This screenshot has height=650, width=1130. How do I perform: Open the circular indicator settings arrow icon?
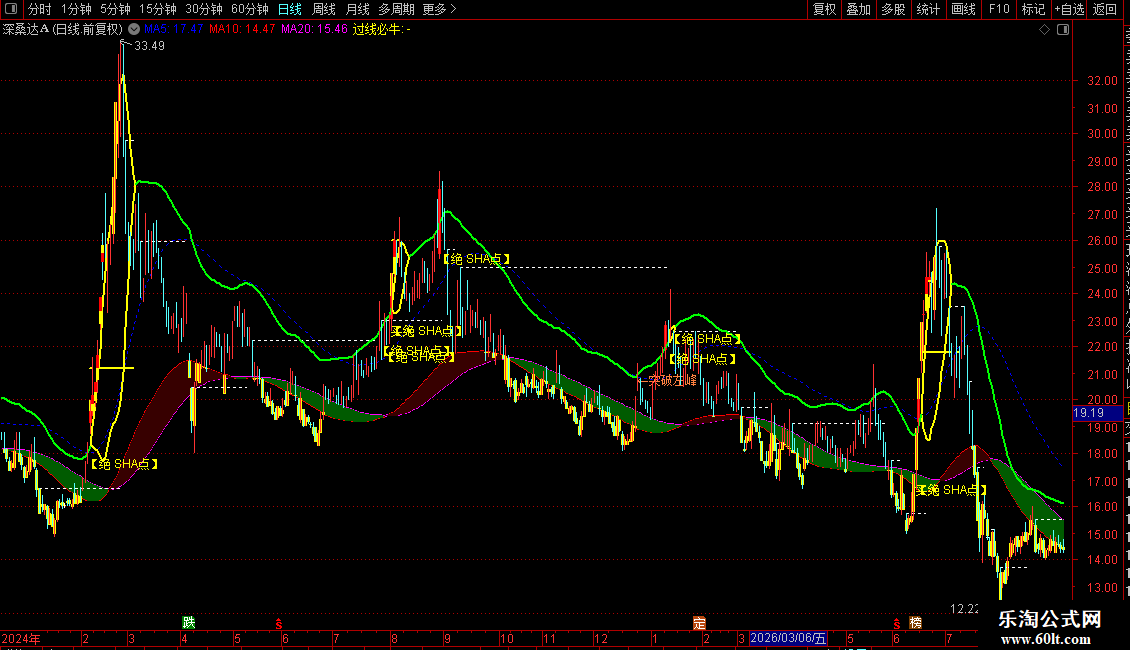(x=134, y=30)
